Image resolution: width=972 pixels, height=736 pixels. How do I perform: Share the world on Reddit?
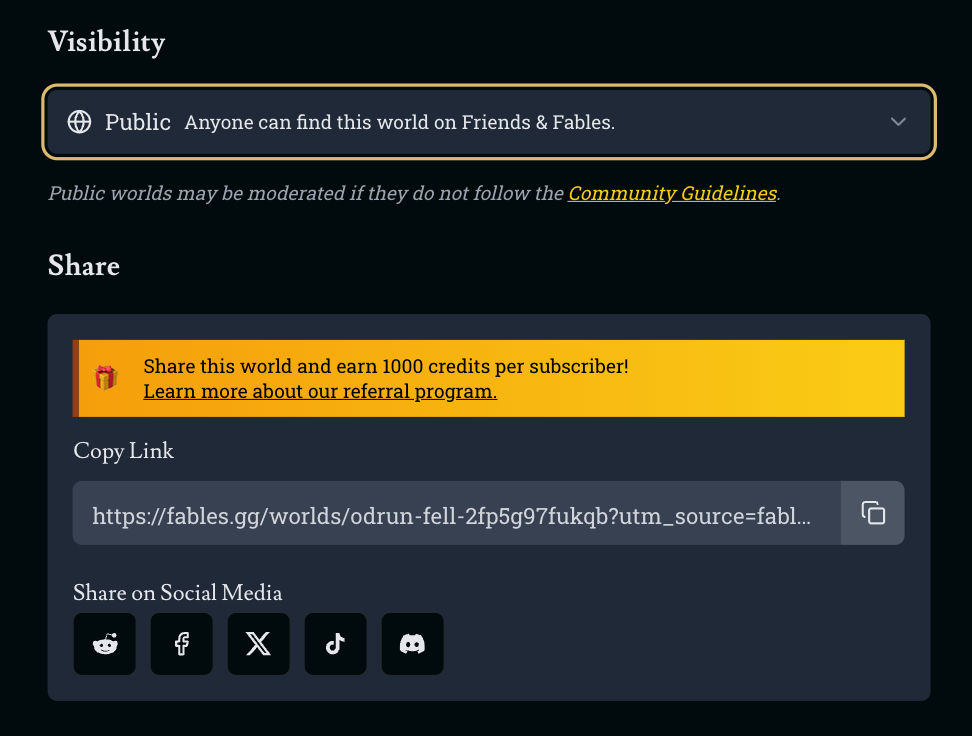pos(104,644)
